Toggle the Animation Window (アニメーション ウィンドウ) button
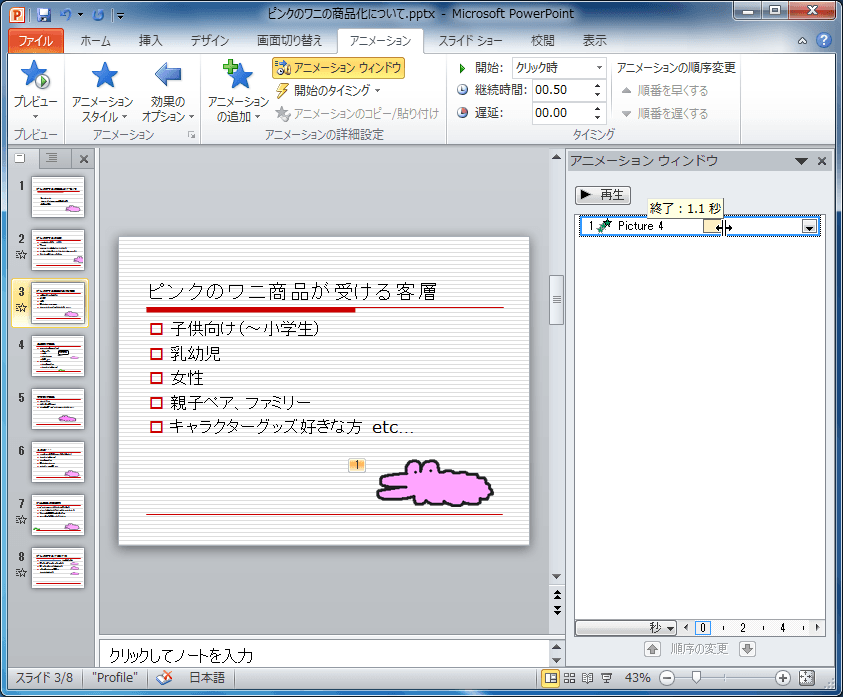Viewport: 843px width, 697px height. coord(338,68)
